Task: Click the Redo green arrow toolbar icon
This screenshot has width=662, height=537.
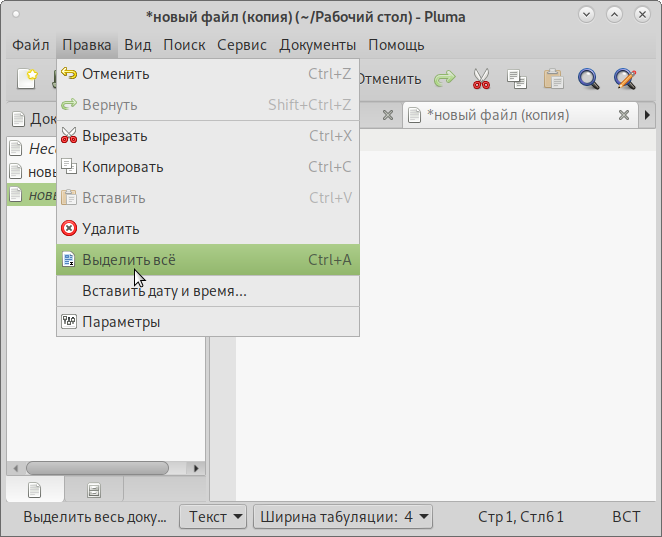Action: point(444,78)
